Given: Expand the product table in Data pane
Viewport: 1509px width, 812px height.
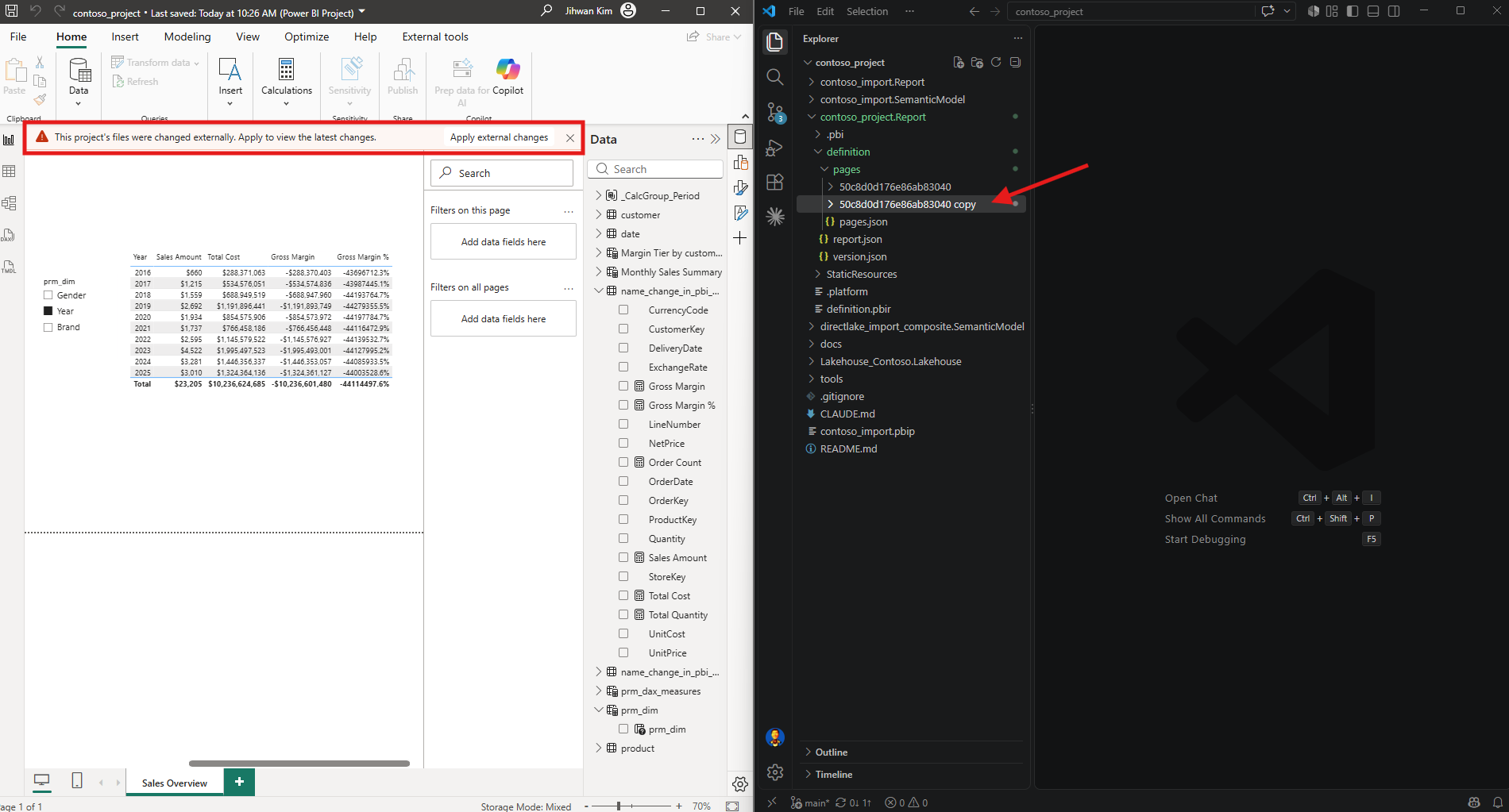Looking at the screenshot, I should [x=599, y=748].
